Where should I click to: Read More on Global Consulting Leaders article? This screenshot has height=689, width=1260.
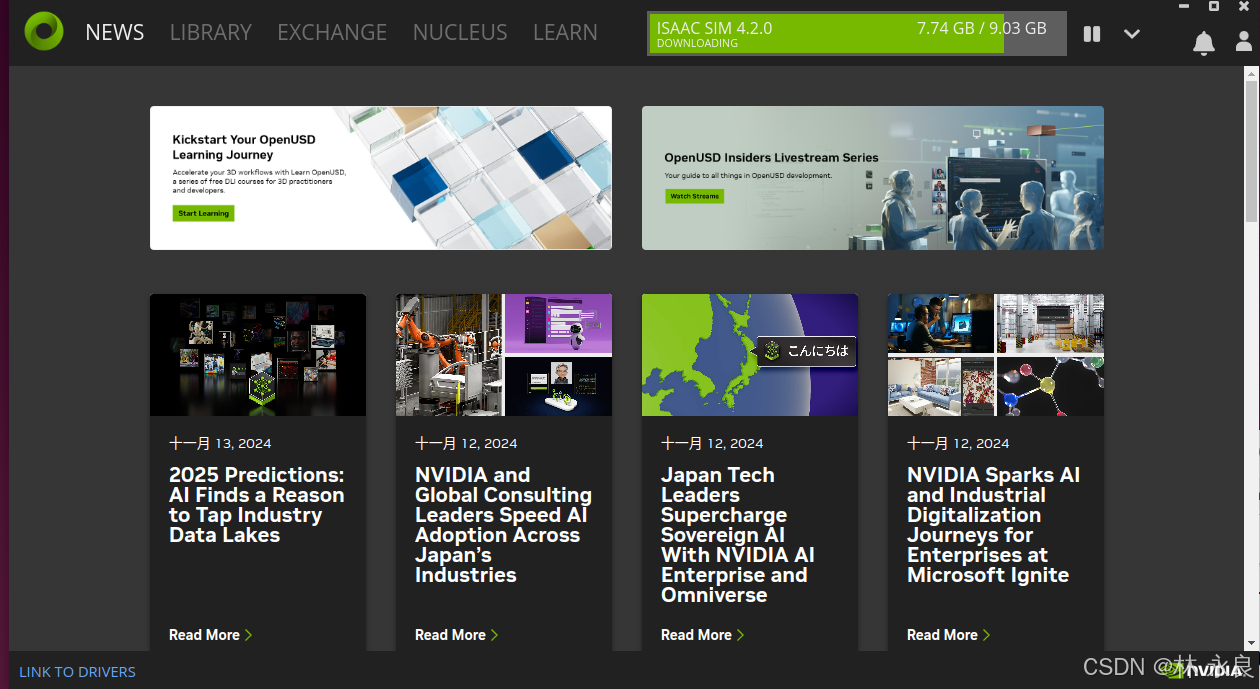(456, 635)
